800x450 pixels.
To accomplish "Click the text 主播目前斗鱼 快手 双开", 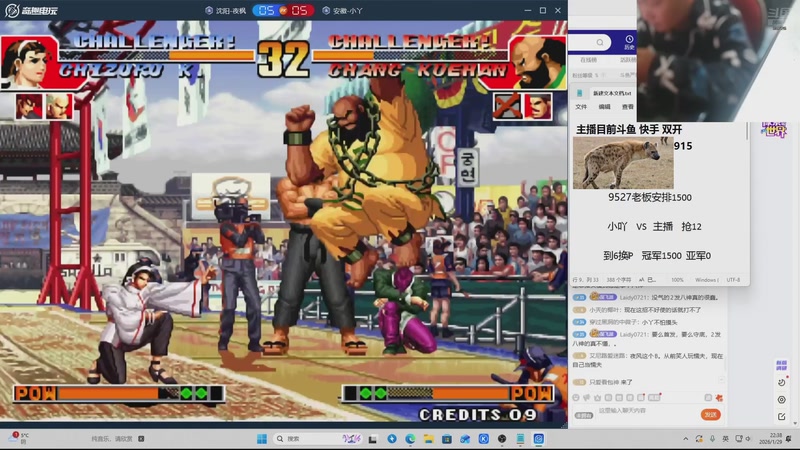I will click(x=629, y=129).
